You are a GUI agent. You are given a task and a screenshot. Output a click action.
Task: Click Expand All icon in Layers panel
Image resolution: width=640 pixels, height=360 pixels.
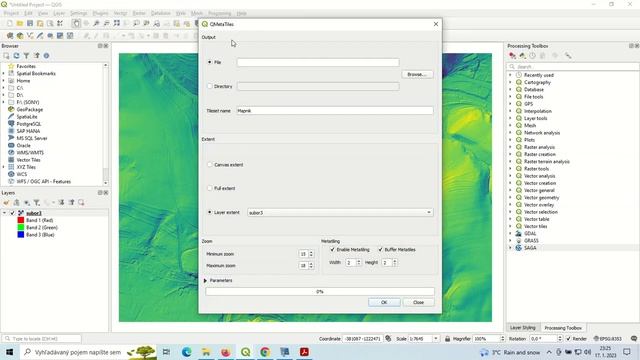click(61, 202)
